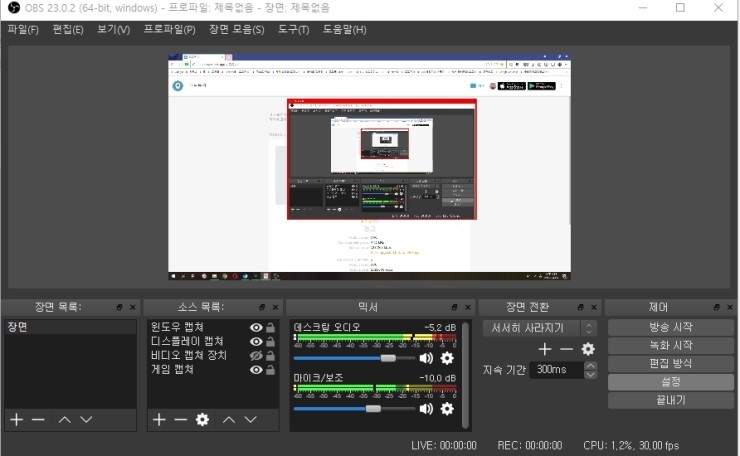Viewport: 740px width, 456px height.
Task: Mute 마이크/보조 speaker icon
Action: click(426, 408)
